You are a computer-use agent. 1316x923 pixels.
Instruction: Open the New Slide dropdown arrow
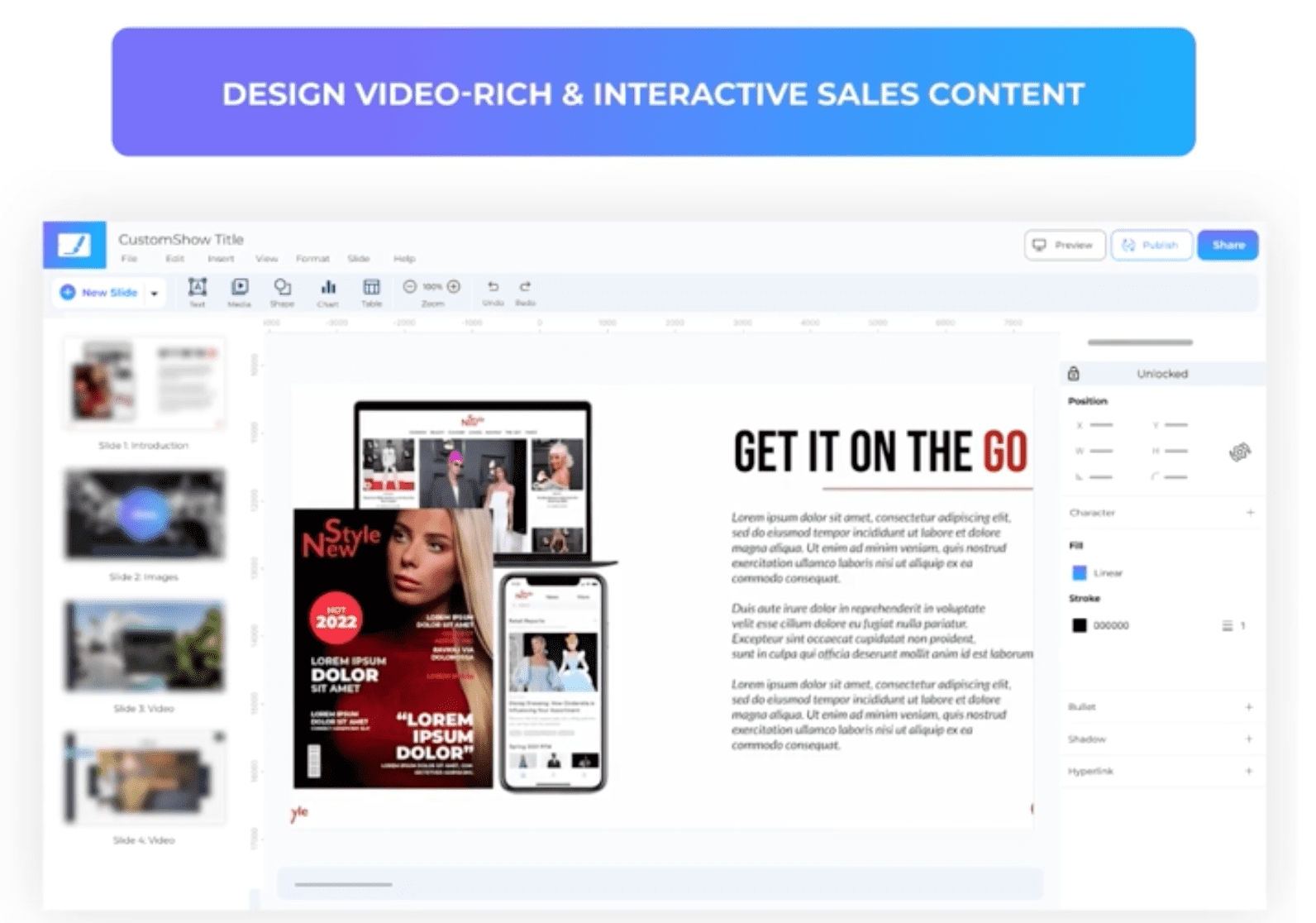click(155, 293)
